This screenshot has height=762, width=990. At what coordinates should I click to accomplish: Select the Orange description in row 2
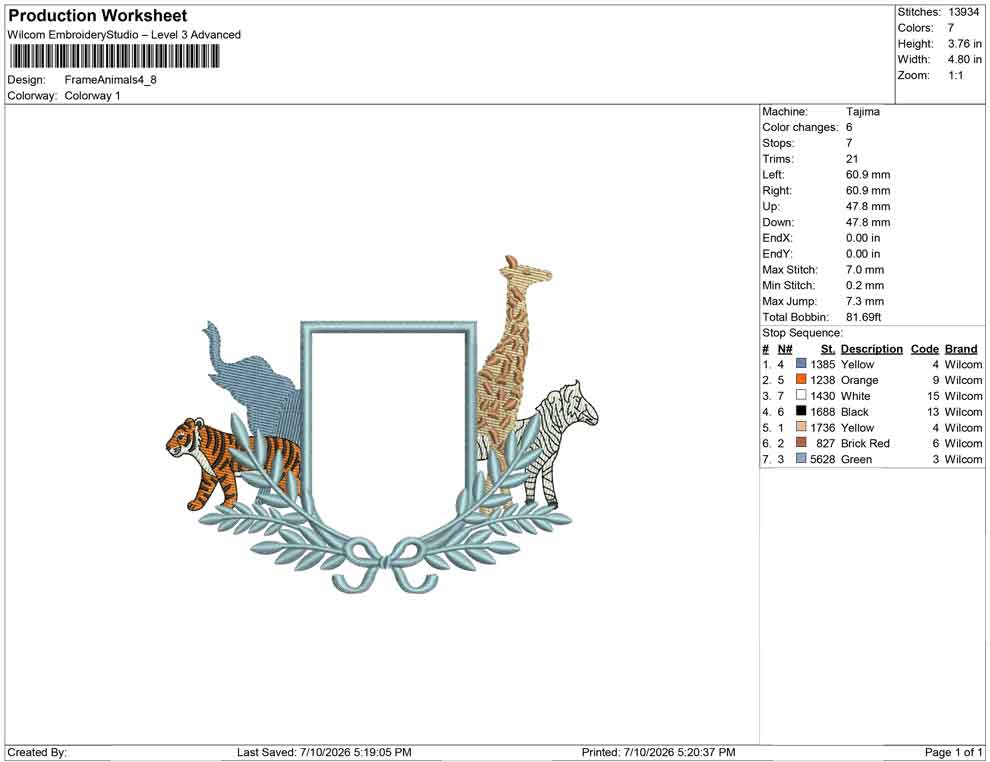tap(859, 380)
